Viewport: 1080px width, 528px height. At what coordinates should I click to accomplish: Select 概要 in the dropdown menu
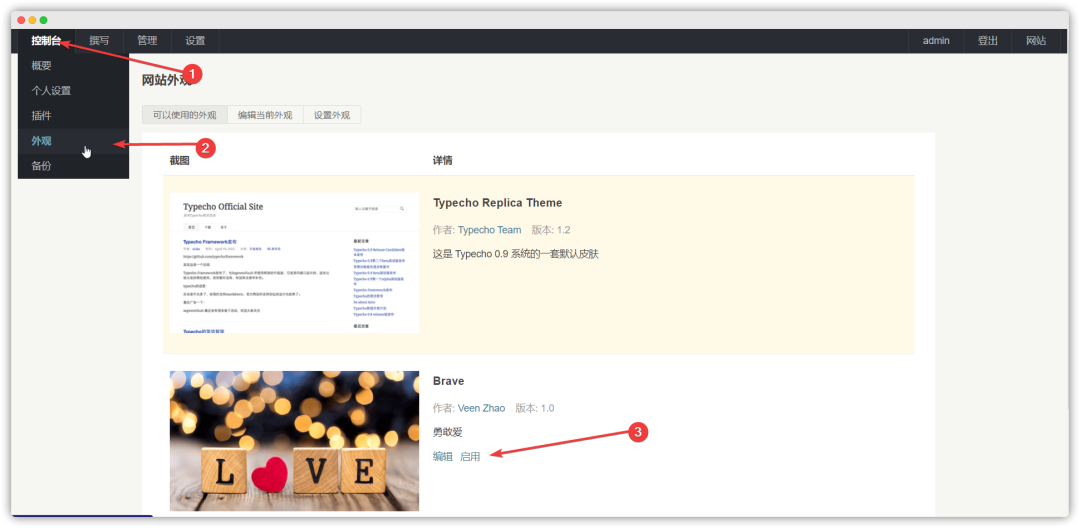tap(74, 66)
